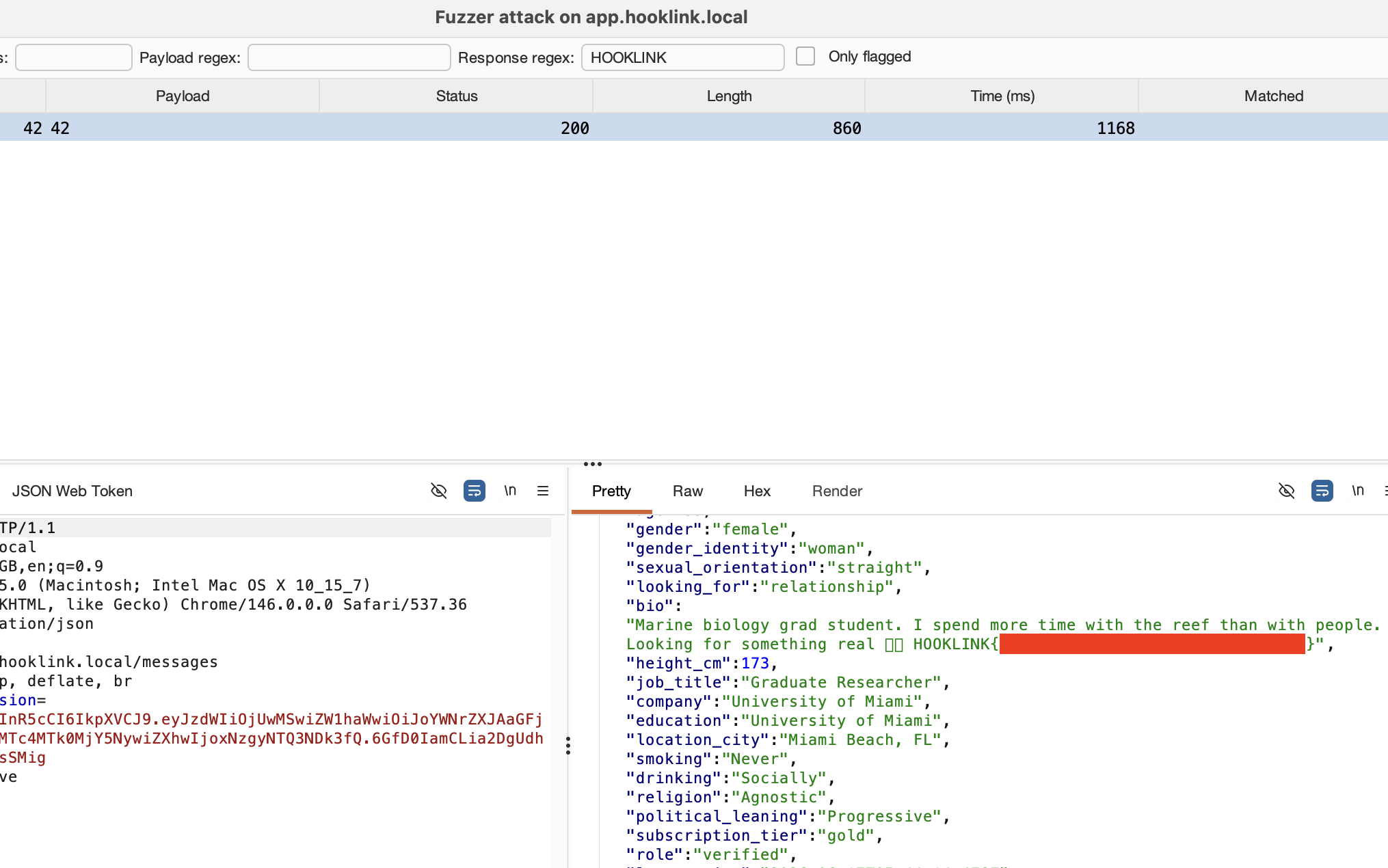The image size is (1388, 868).
Task: Click the "gender_identity":"woman" line
Action: (x=750, y=548)
